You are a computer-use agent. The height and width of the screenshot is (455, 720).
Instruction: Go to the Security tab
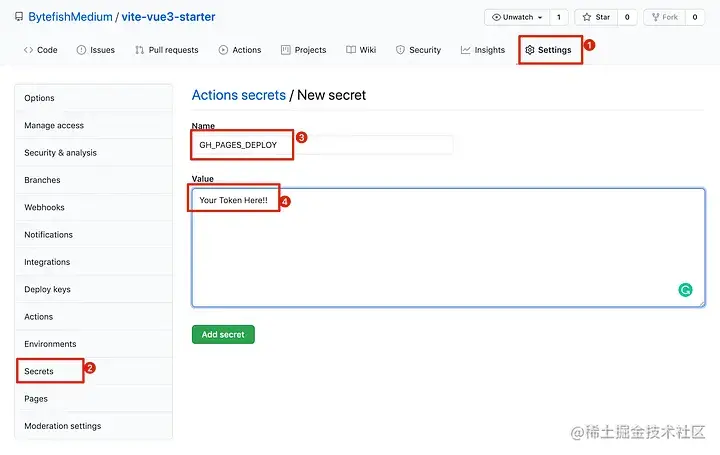[x=418, y=50]
